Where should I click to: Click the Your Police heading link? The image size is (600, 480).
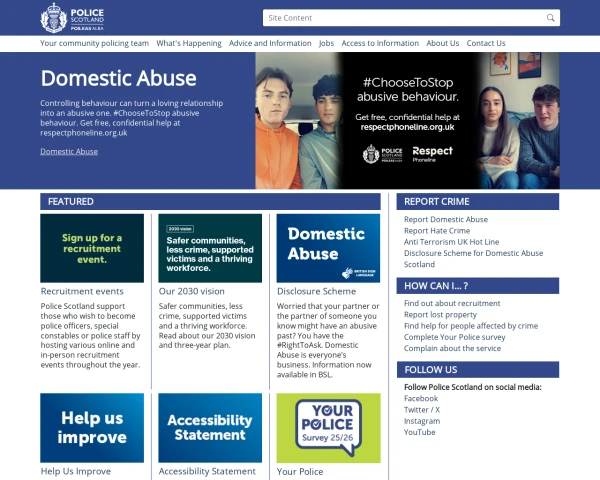(x=300, y=472)
